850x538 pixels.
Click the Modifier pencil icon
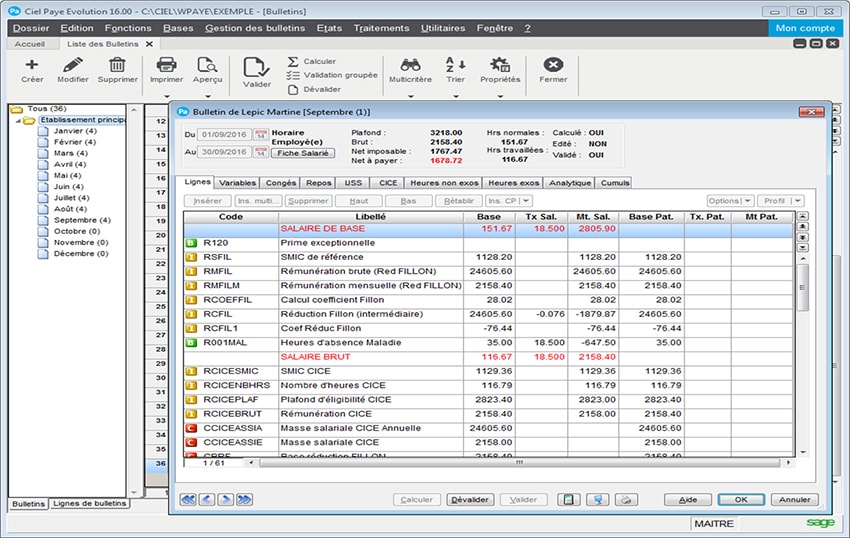(x=73, y=65)
